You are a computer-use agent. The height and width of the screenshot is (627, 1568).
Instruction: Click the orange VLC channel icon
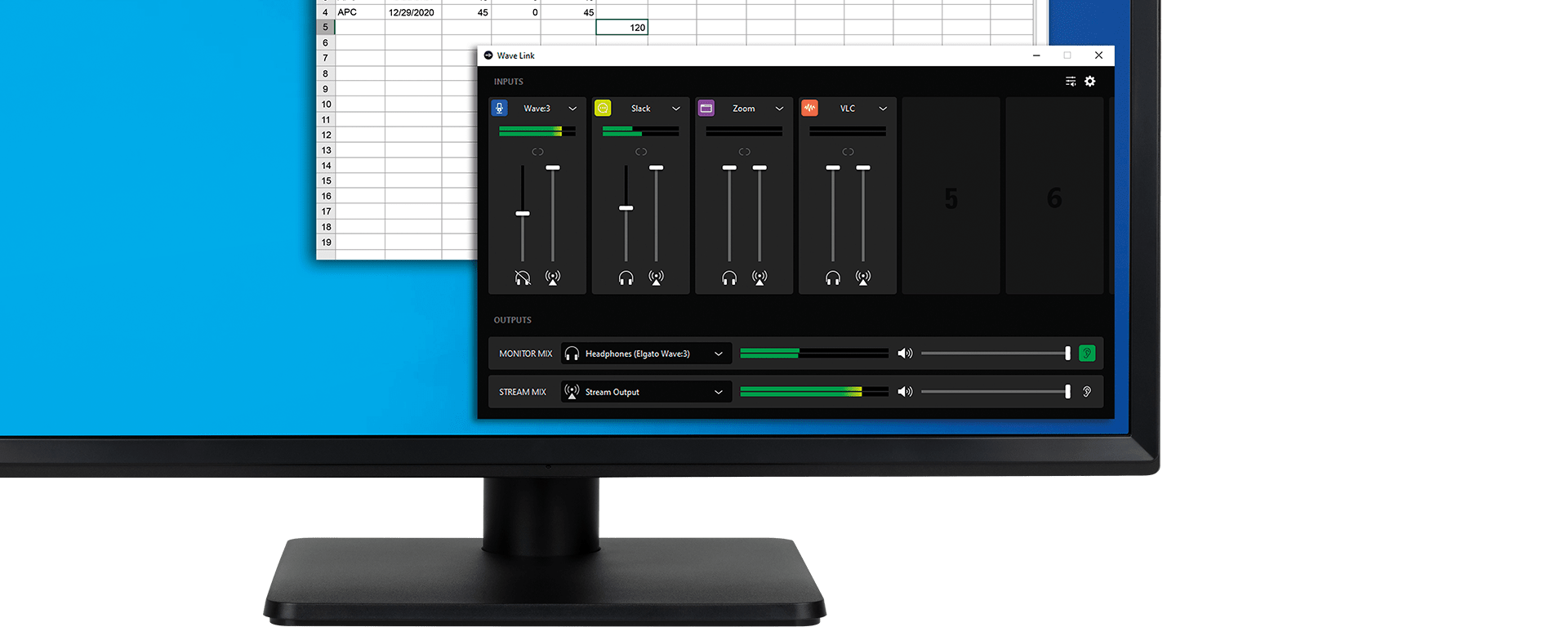pos(810,108)
